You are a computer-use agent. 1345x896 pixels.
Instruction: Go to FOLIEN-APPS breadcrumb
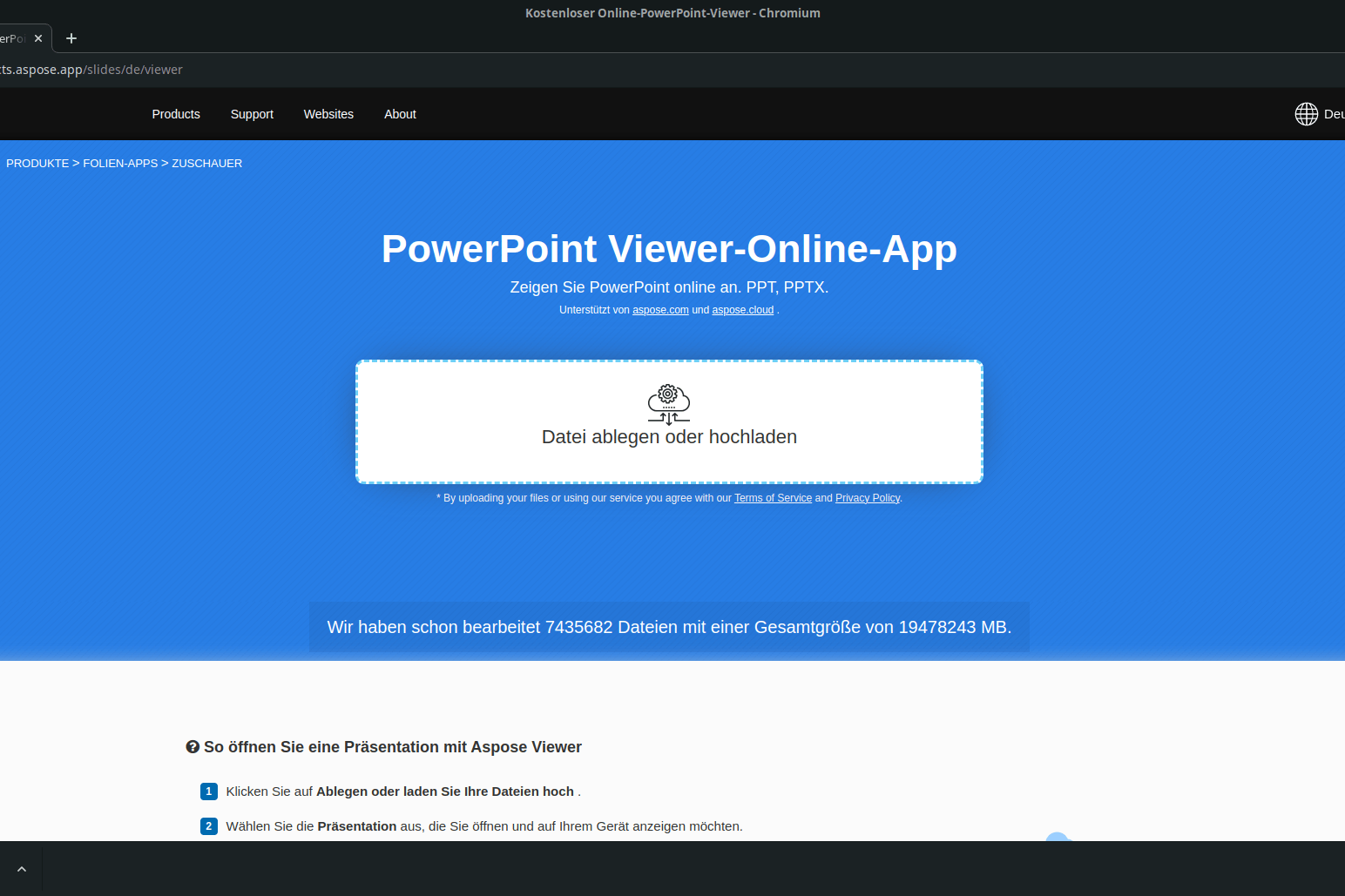point(120,163)
